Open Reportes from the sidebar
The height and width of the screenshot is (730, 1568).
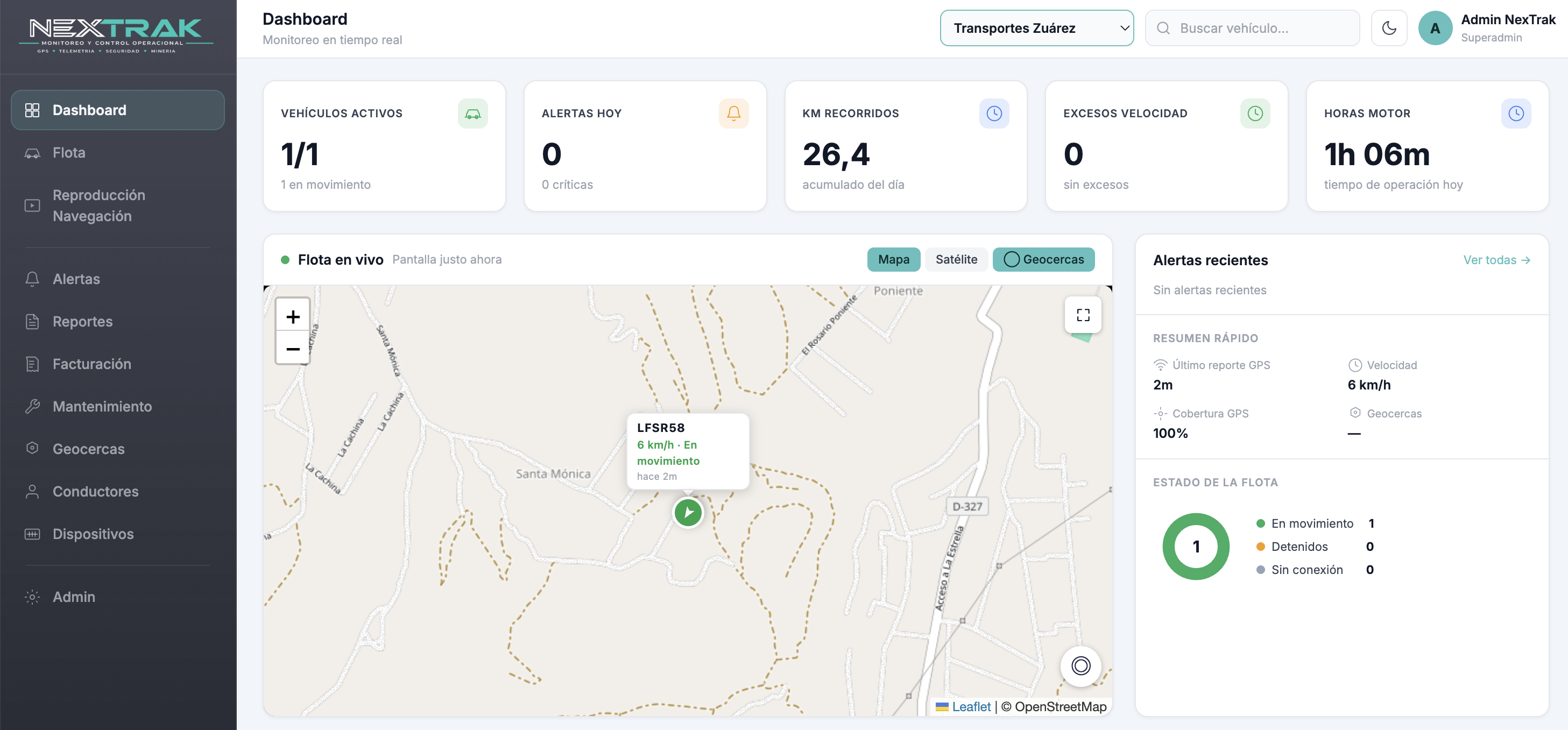pyautogui.click(x=117, y=322)
